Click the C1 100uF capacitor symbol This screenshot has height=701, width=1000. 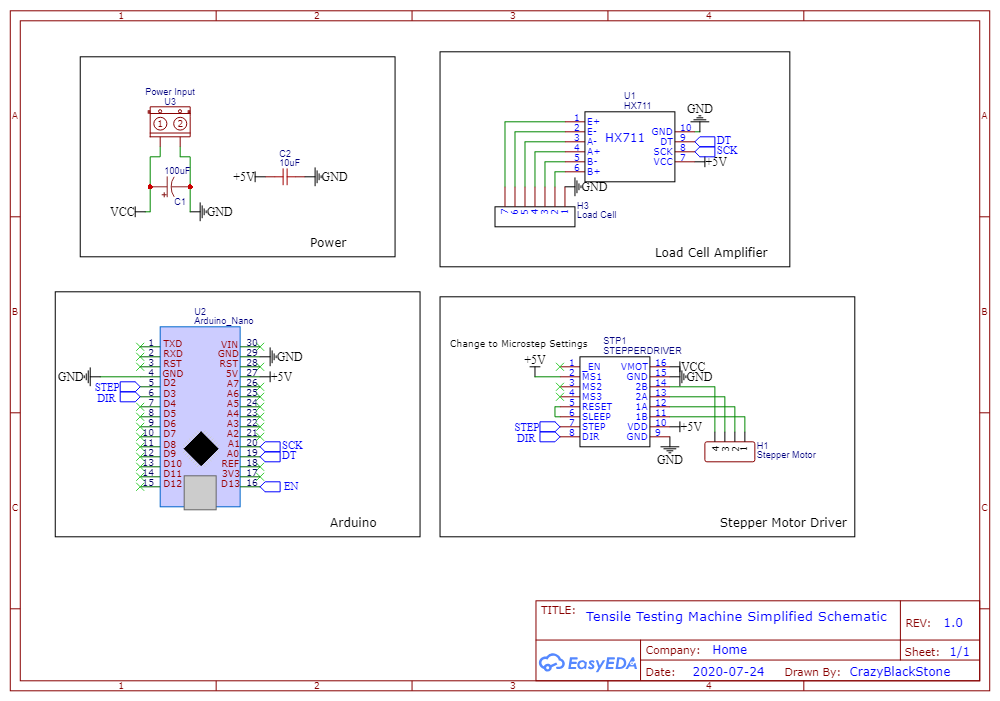[170, 187]
